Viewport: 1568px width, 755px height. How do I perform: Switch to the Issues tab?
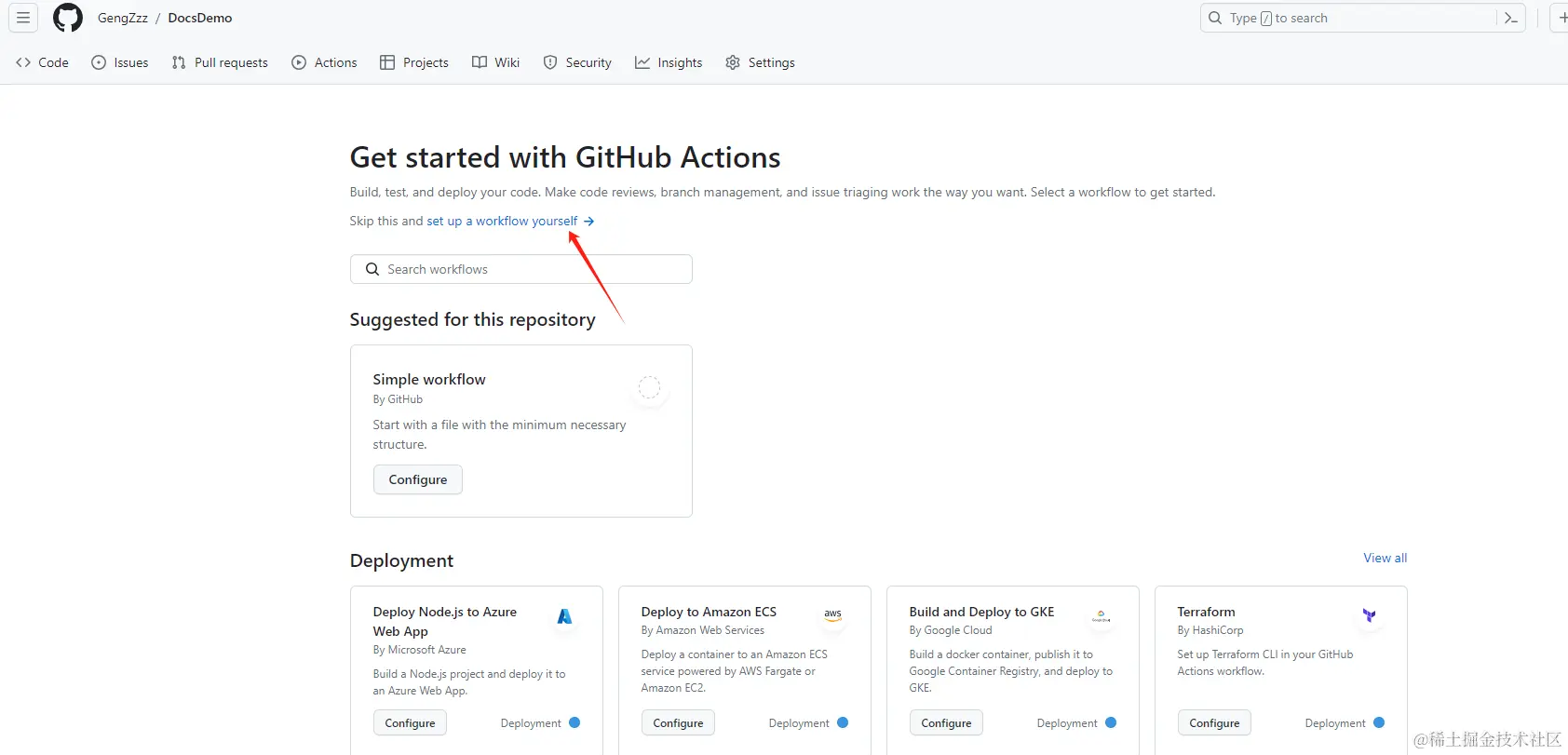tap(120, 62)
